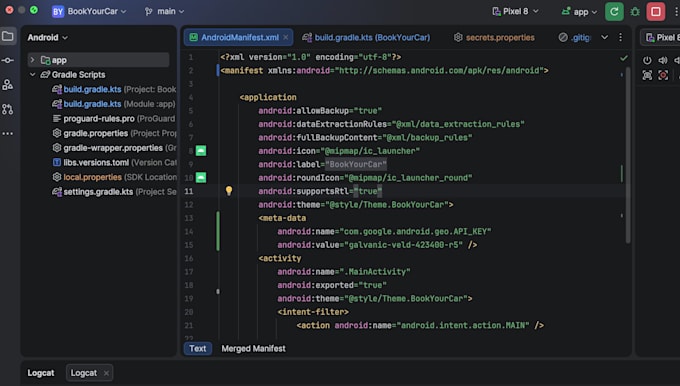Open the Pixel 8 device selector dropdown
The image size is (680, 386).
[516, 11]
